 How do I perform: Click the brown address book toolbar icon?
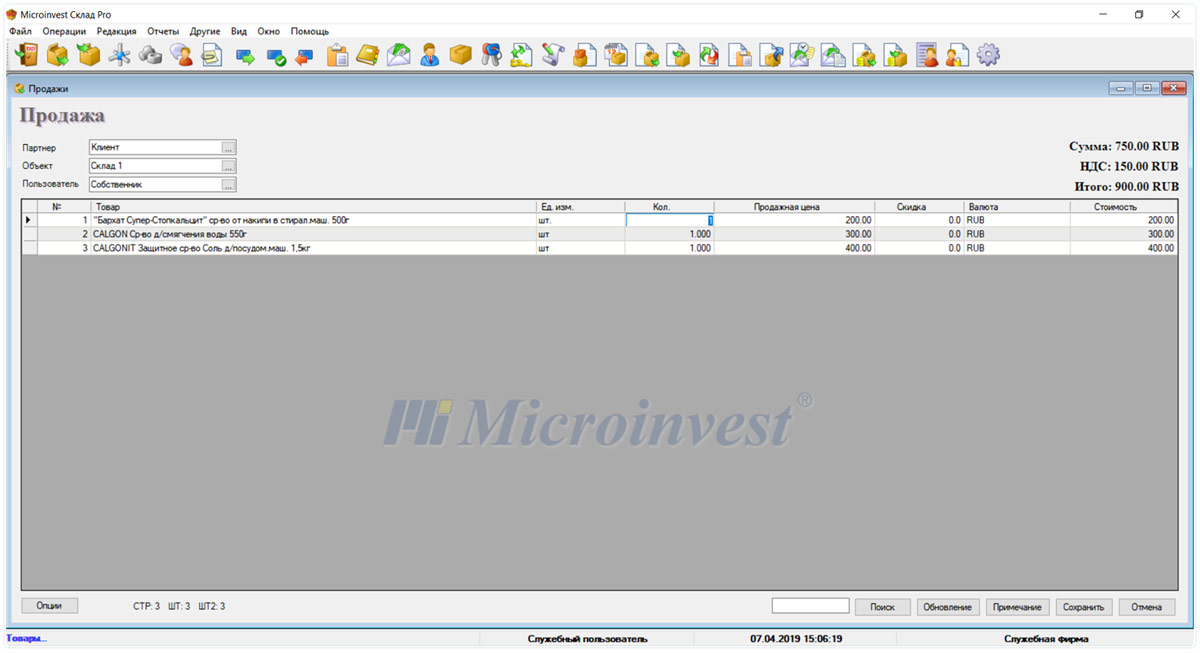click(368, 55)
